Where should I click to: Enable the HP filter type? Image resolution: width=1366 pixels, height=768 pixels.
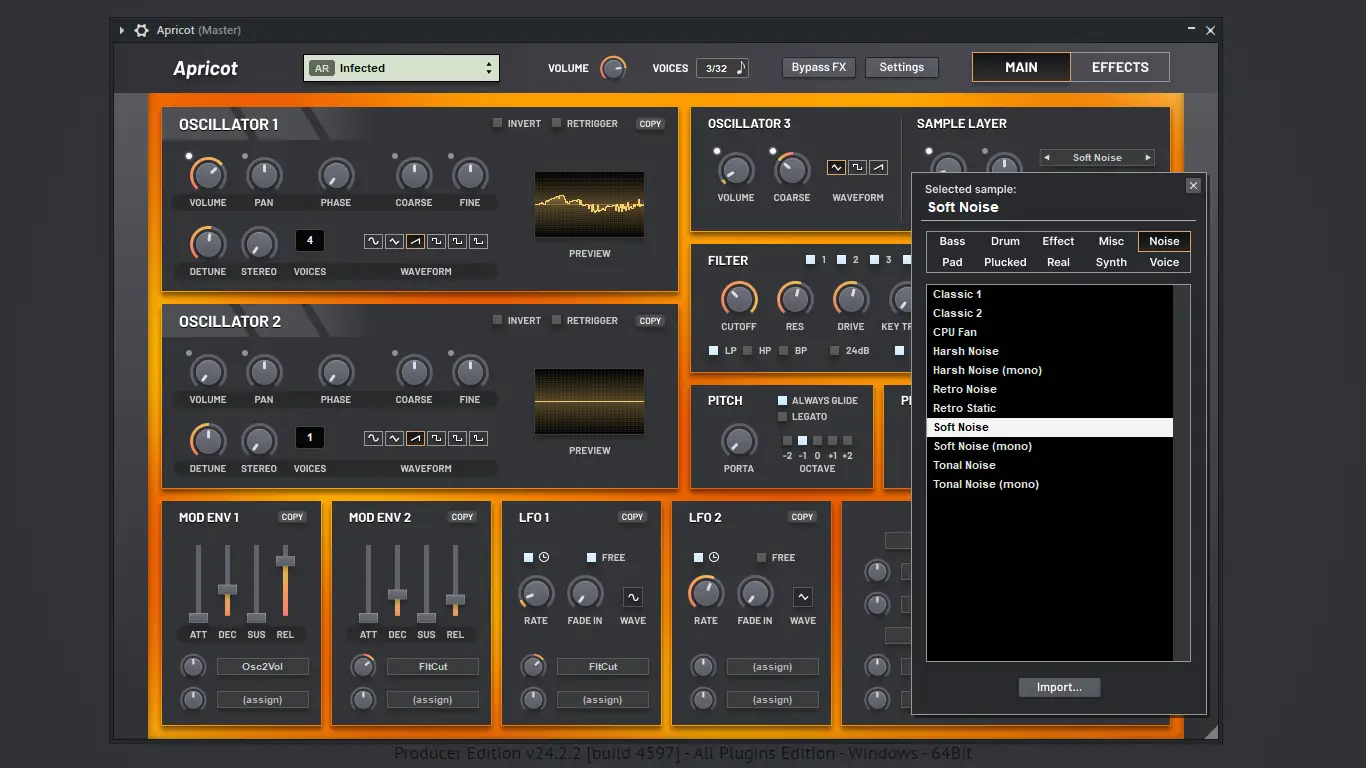point(748,351)
